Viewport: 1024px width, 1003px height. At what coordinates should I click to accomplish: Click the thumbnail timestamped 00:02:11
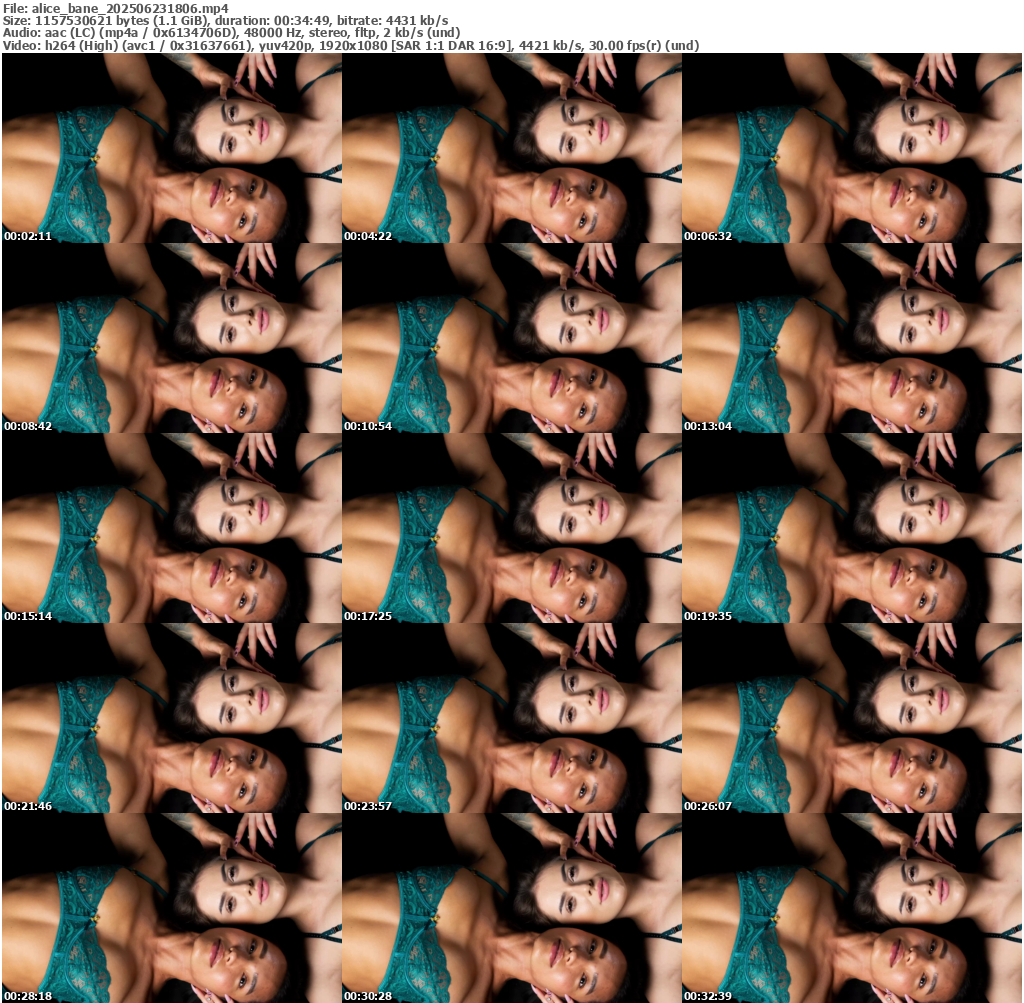[x=171, y=148]
